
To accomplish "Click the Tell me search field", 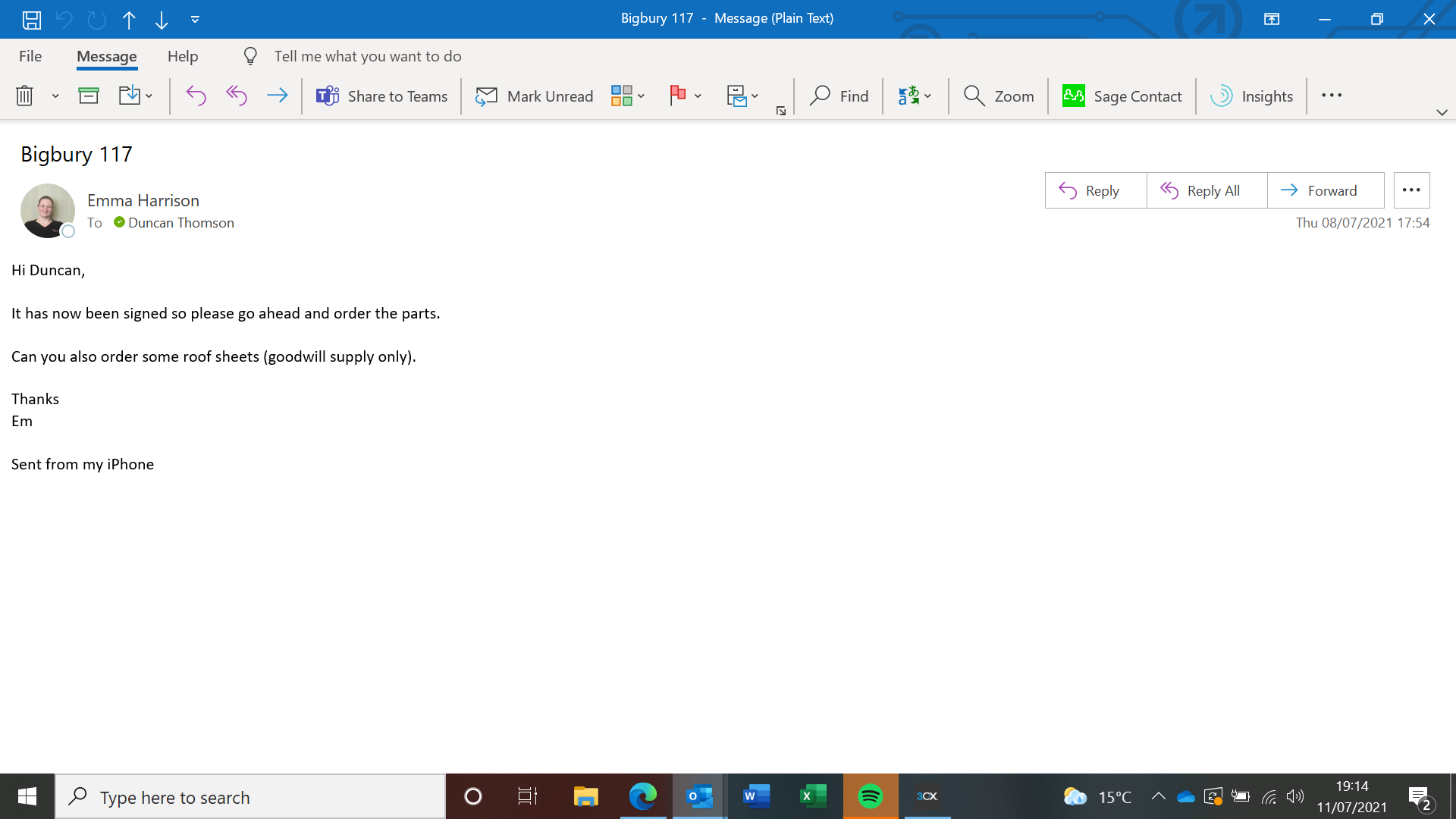I will coord(368,56).
